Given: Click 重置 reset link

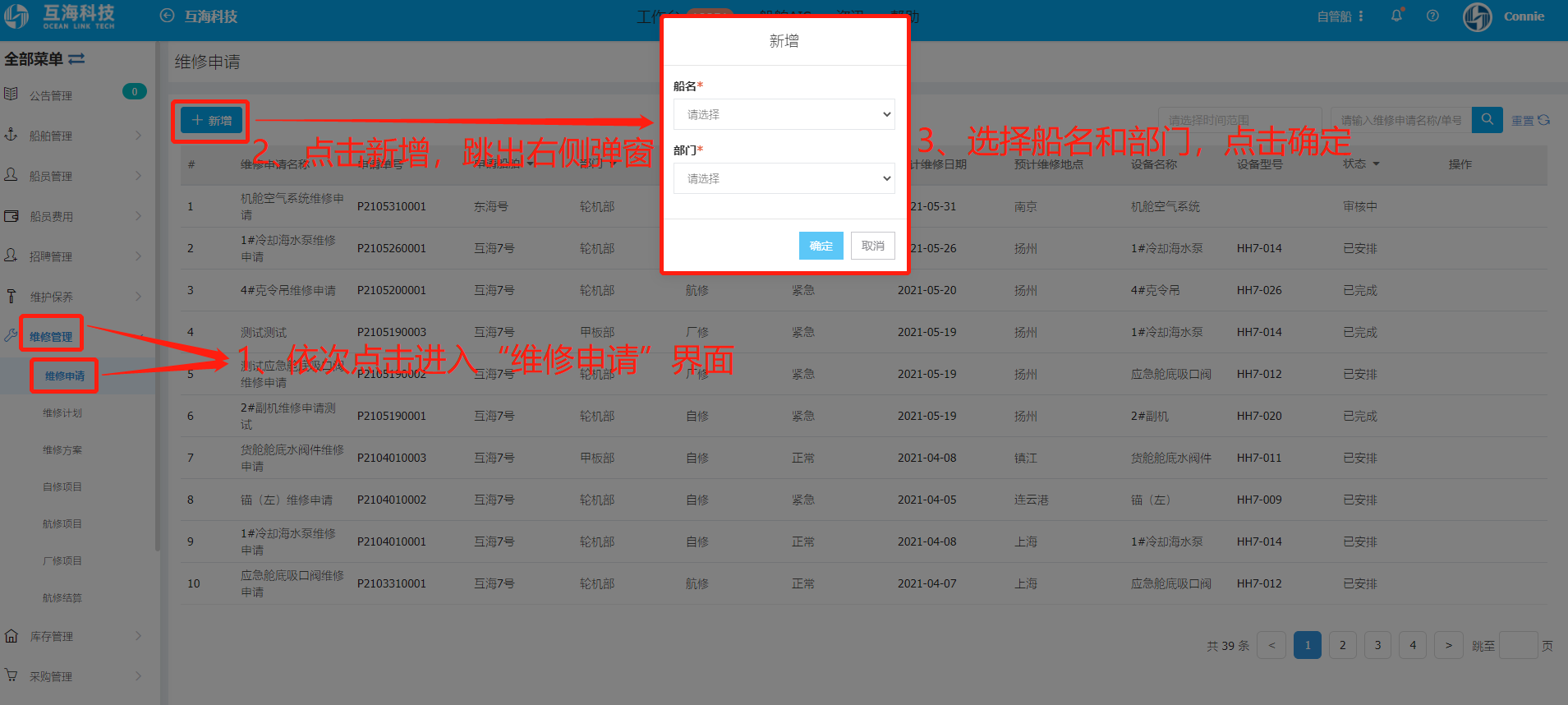Looking at the screenshot, I should click(1522, 121).
